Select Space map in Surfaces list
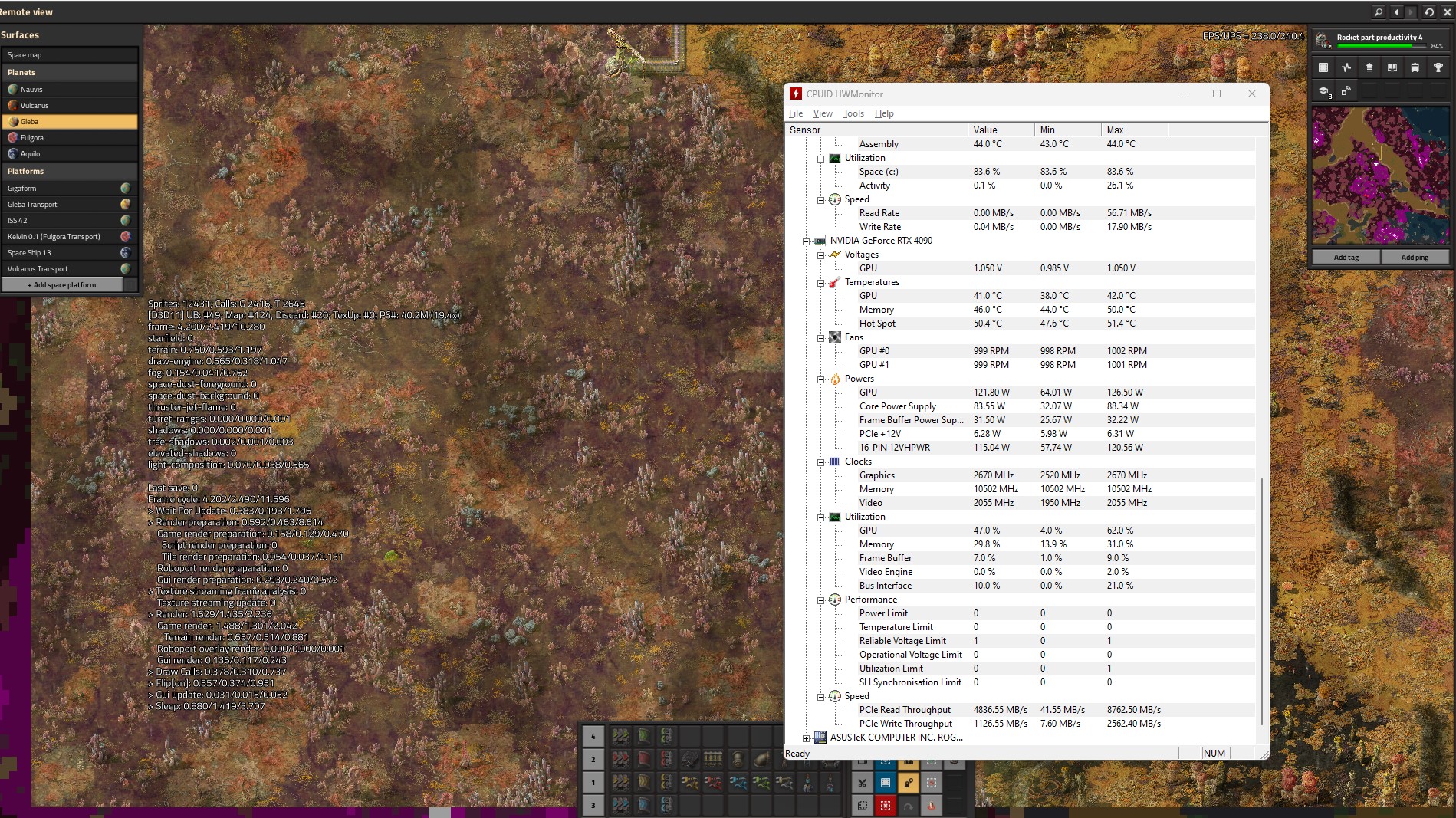This screenshot has width=1456, height=818. [x=70, y=55]
